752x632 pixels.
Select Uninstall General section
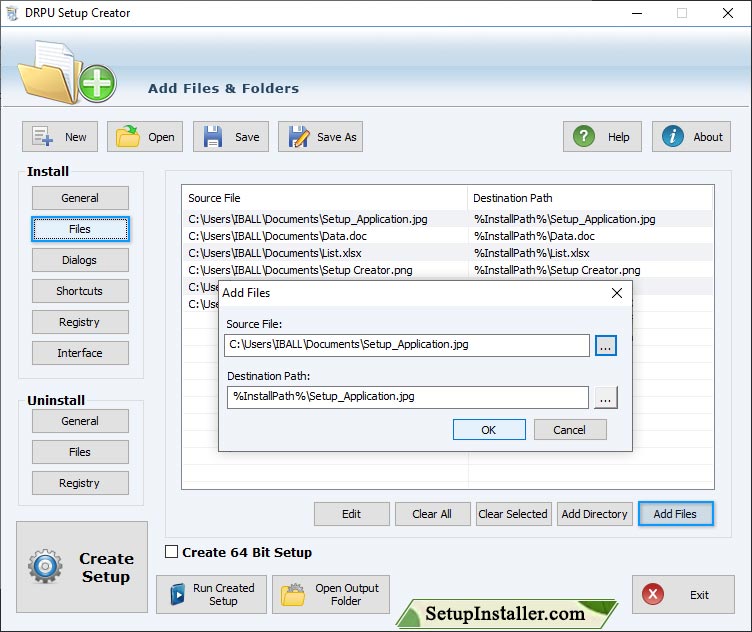click(80, 421)
